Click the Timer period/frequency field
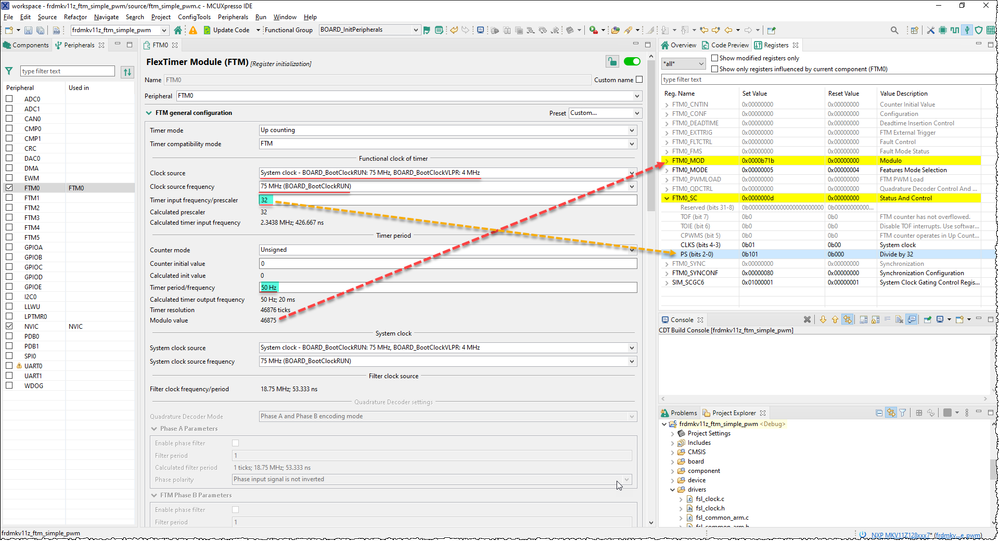This screenshot has width=999, height=541. tap(448, 287)
